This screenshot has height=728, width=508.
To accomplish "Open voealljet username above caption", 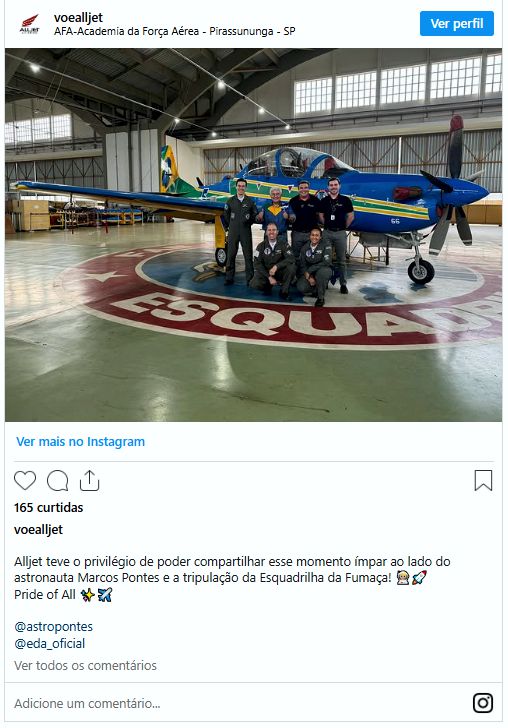I will click(38, 530).
